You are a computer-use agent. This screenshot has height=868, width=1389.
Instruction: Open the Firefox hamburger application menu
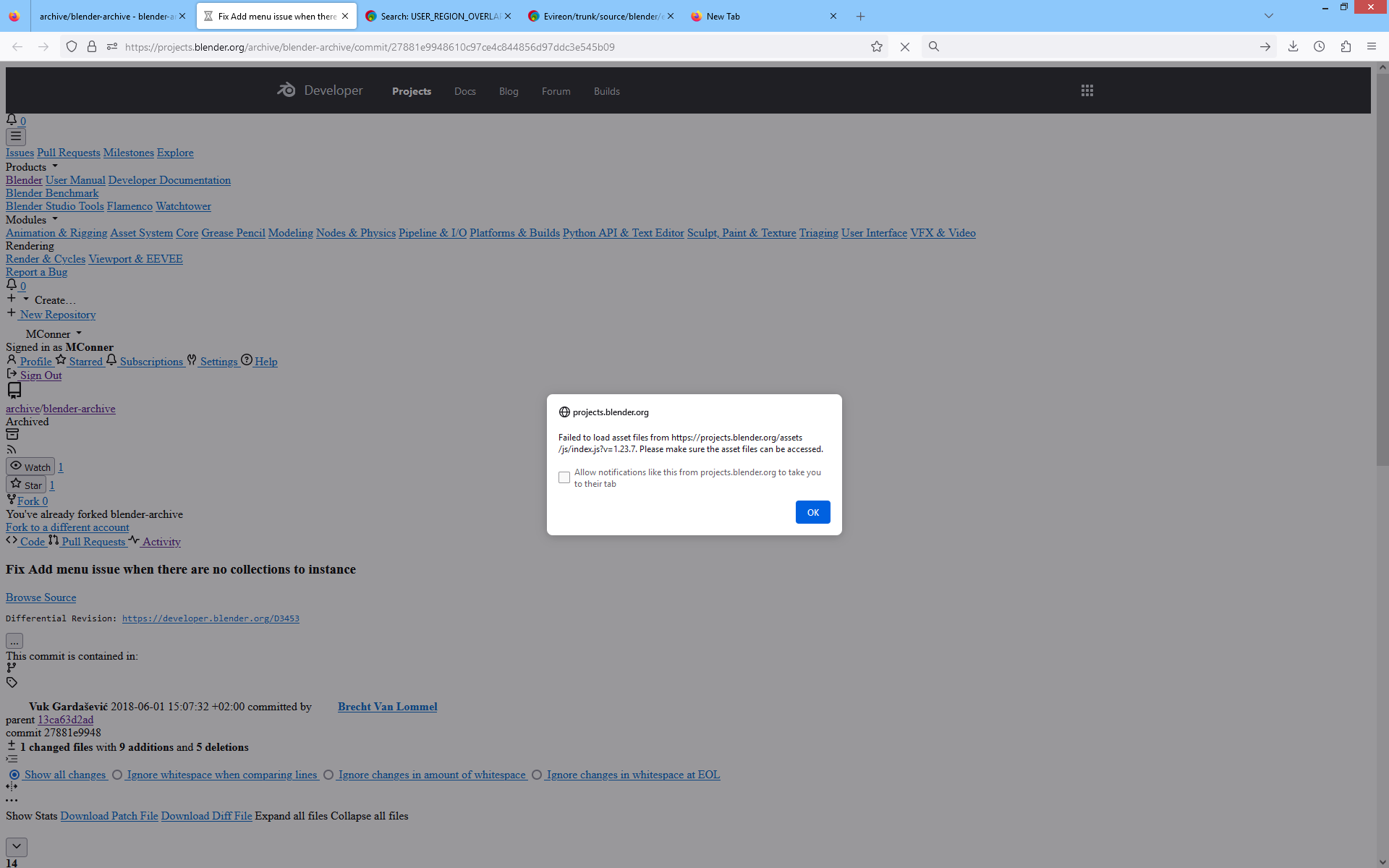(1372, 46)
